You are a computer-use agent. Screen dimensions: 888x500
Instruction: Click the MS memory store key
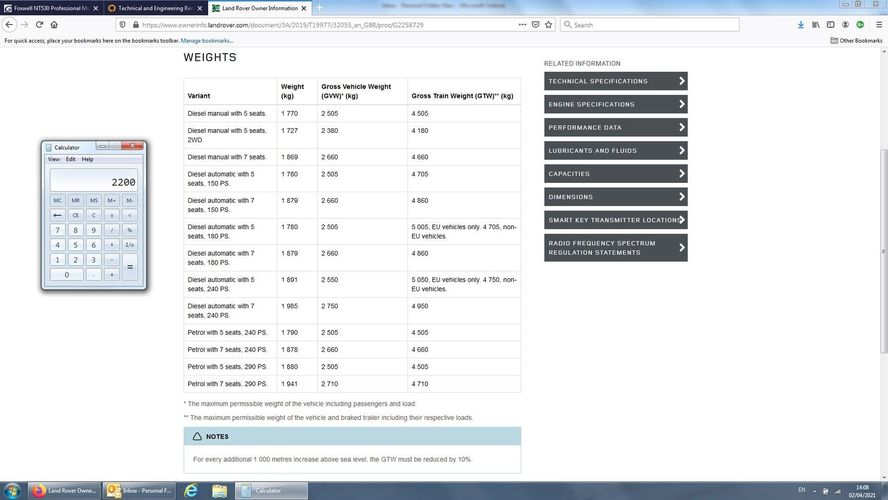click(x=93, y=200)
